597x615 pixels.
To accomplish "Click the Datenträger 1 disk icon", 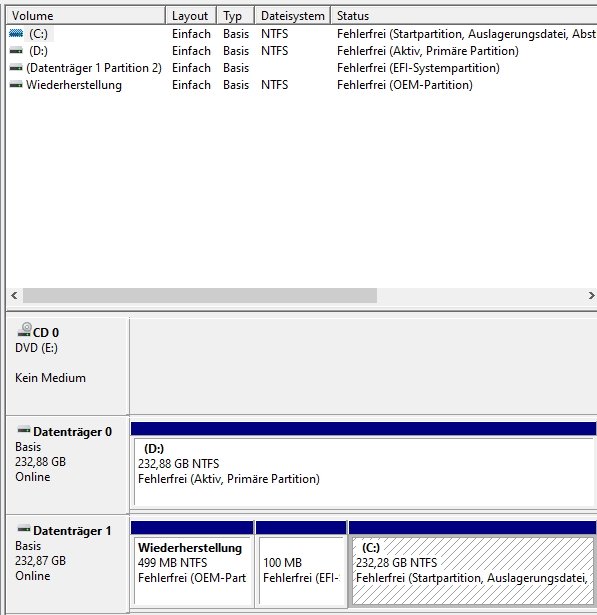I will [24, 529].
